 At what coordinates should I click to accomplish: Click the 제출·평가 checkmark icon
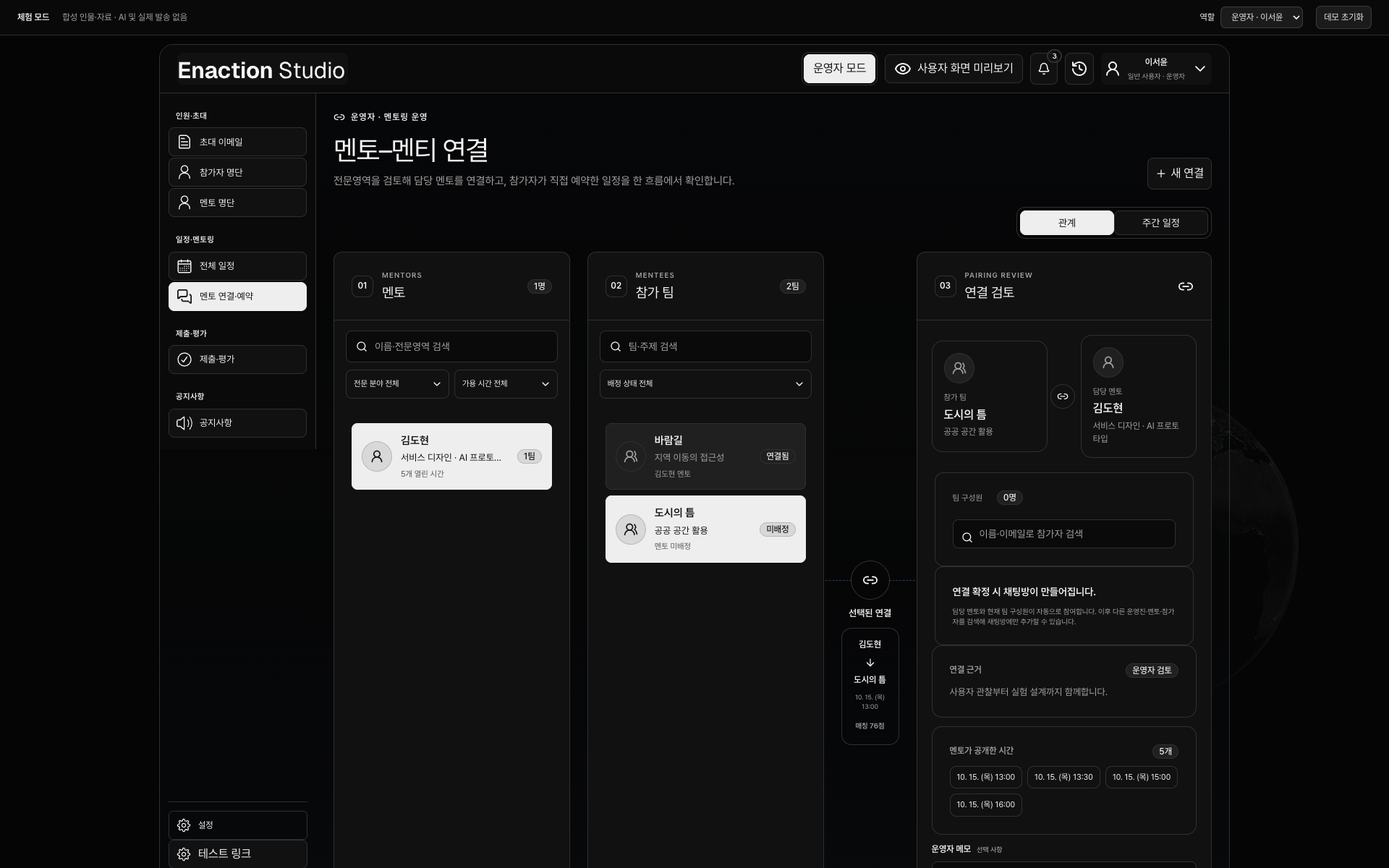(184, 359)
